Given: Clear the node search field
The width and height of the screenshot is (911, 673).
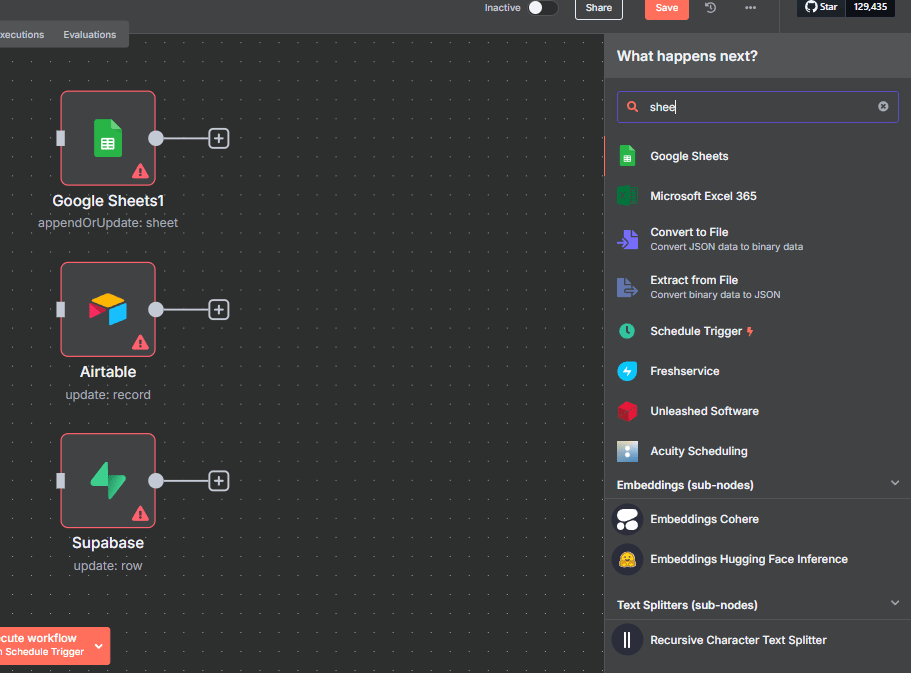Looking at the screenshot, I should pos(883,106).
